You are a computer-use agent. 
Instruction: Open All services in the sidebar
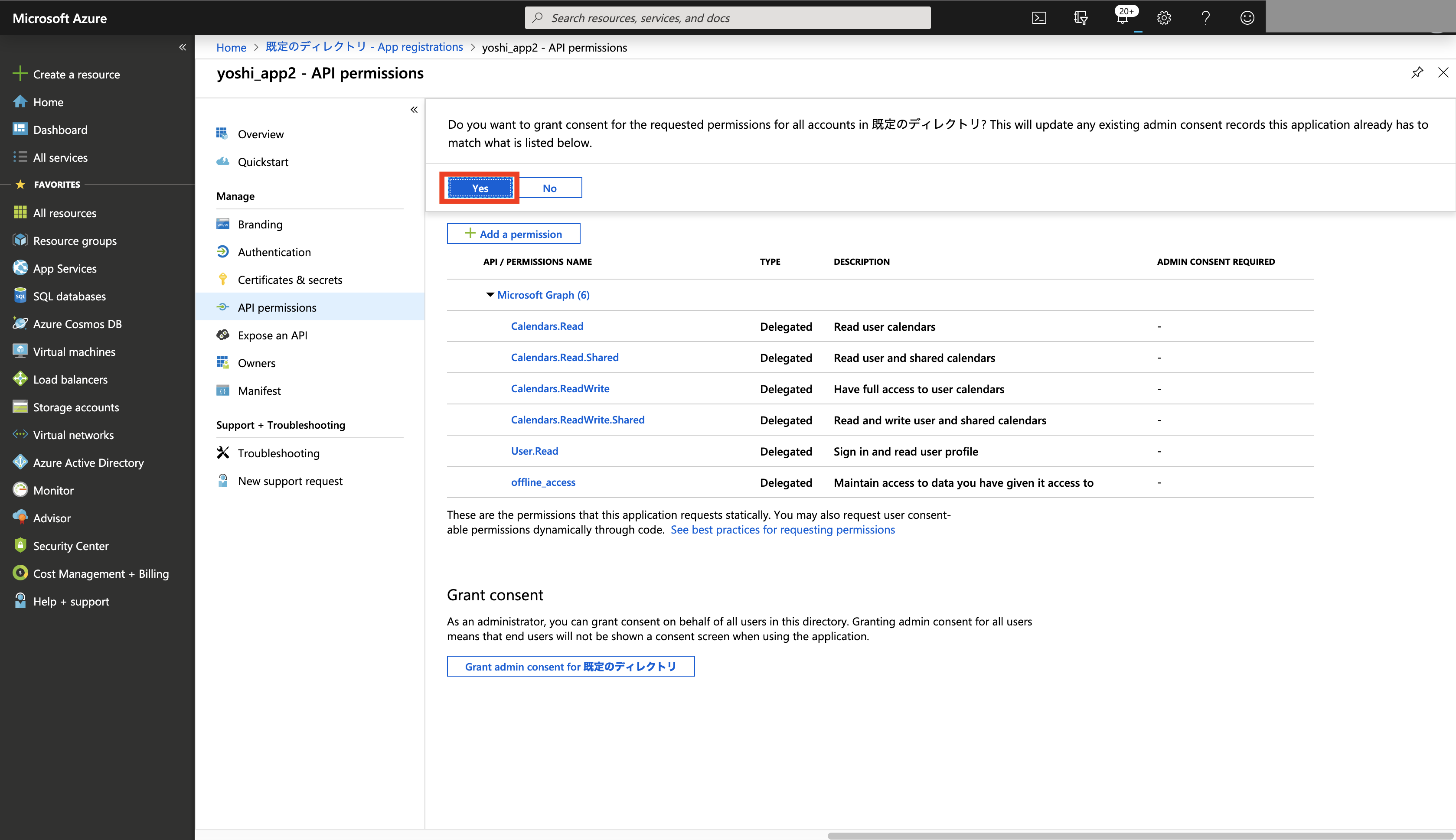coord(60,157)
